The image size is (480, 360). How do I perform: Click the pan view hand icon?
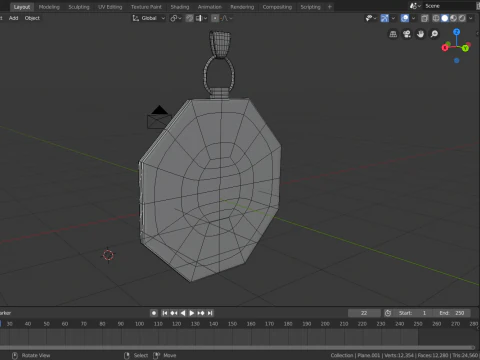(x=420, y=34)
